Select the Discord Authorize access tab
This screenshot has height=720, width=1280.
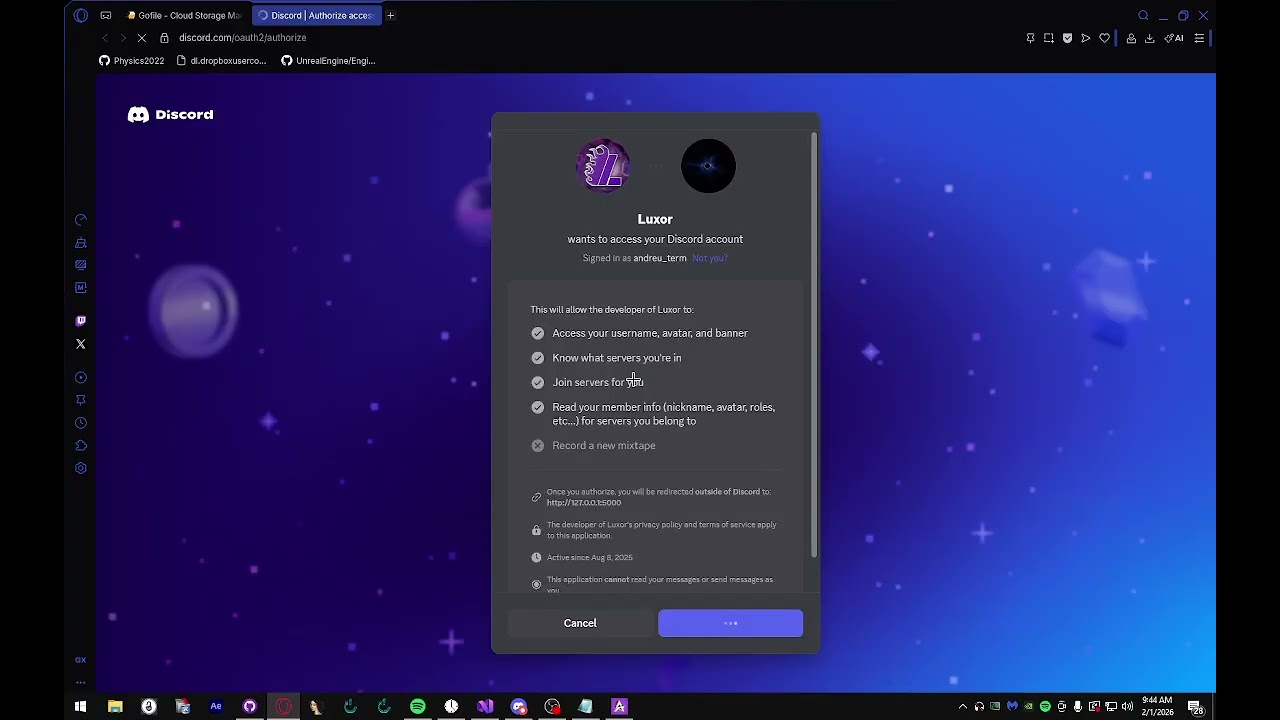coord(316,15)
